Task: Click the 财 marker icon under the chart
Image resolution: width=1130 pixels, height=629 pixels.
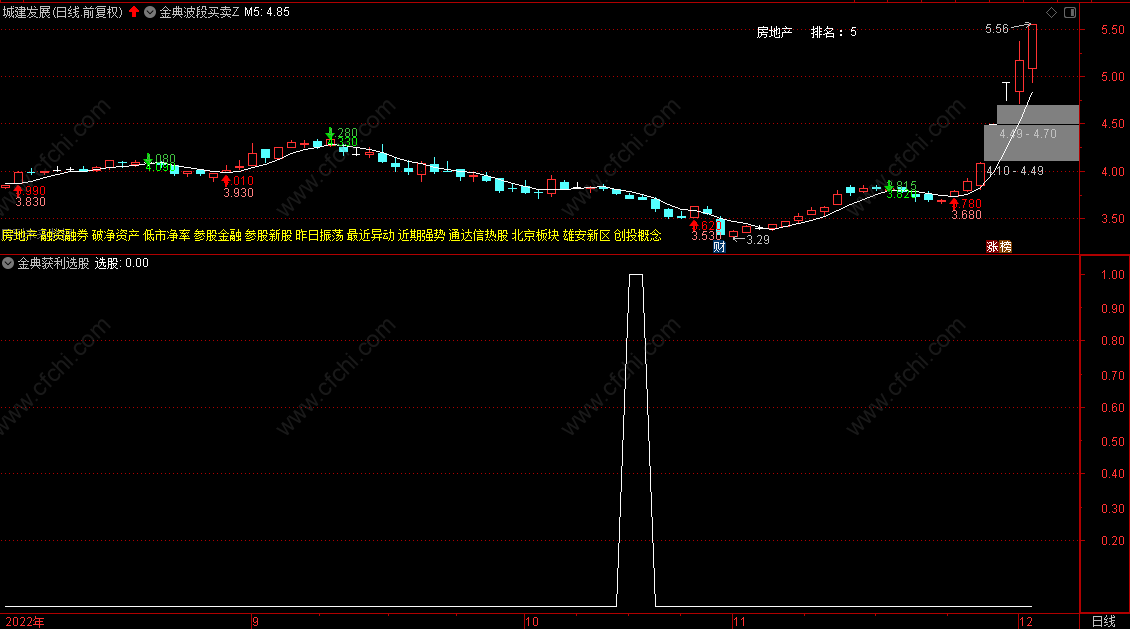Action: coord(719,247)
